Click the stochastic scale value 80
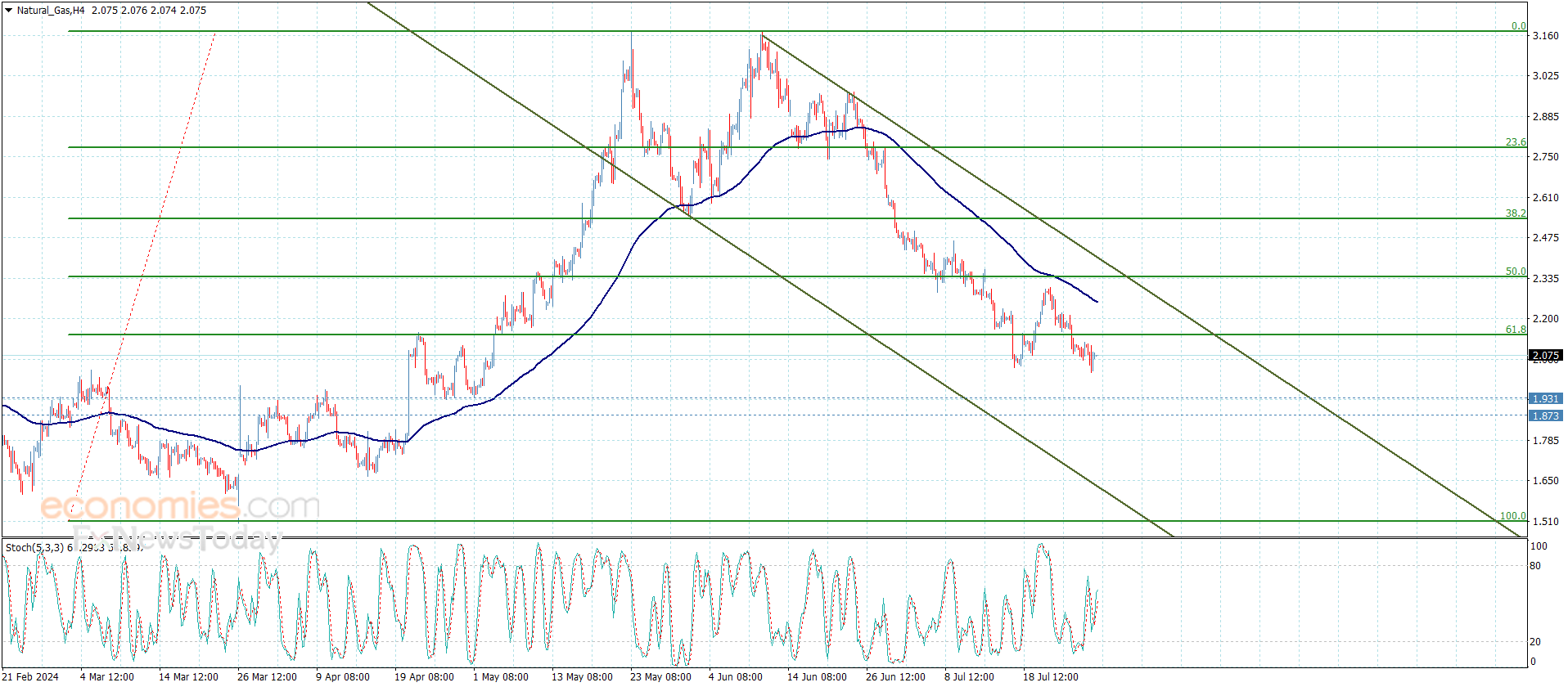Viewport: 1568px width, 687px height. (x=1535, y=566)
